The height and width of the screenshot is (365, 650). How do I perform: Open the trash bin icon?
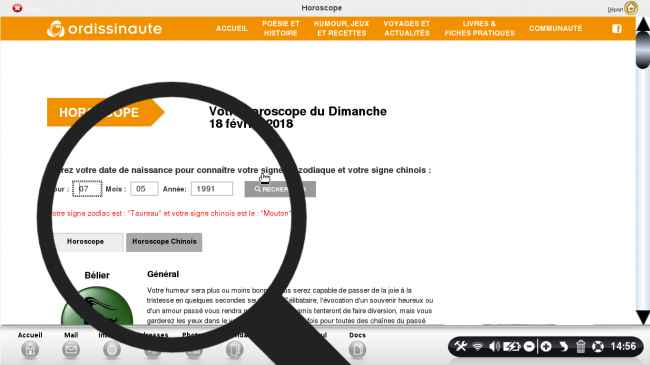click(580, 346)
